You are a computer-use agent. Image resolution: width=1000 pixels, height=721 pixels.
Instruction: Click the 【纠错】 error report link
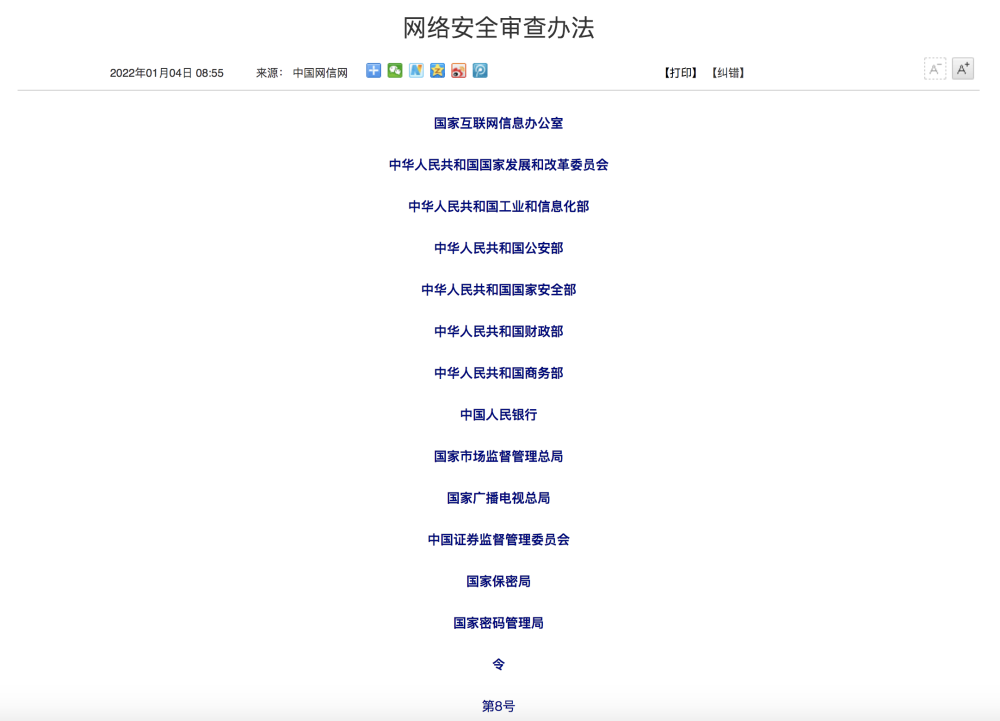point(728,73)
